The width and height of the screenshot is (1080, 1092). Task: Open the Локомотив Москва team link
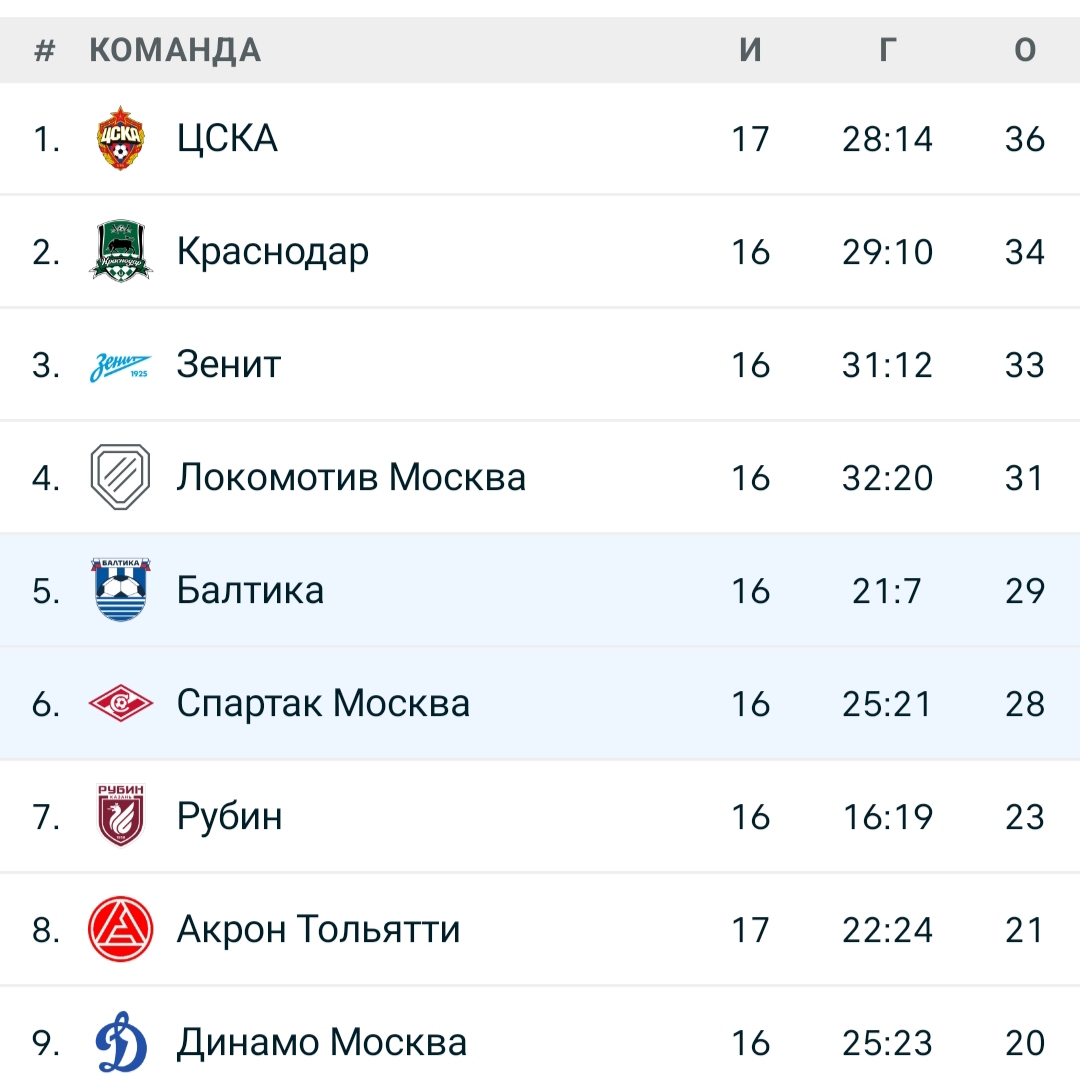(351, 477)
